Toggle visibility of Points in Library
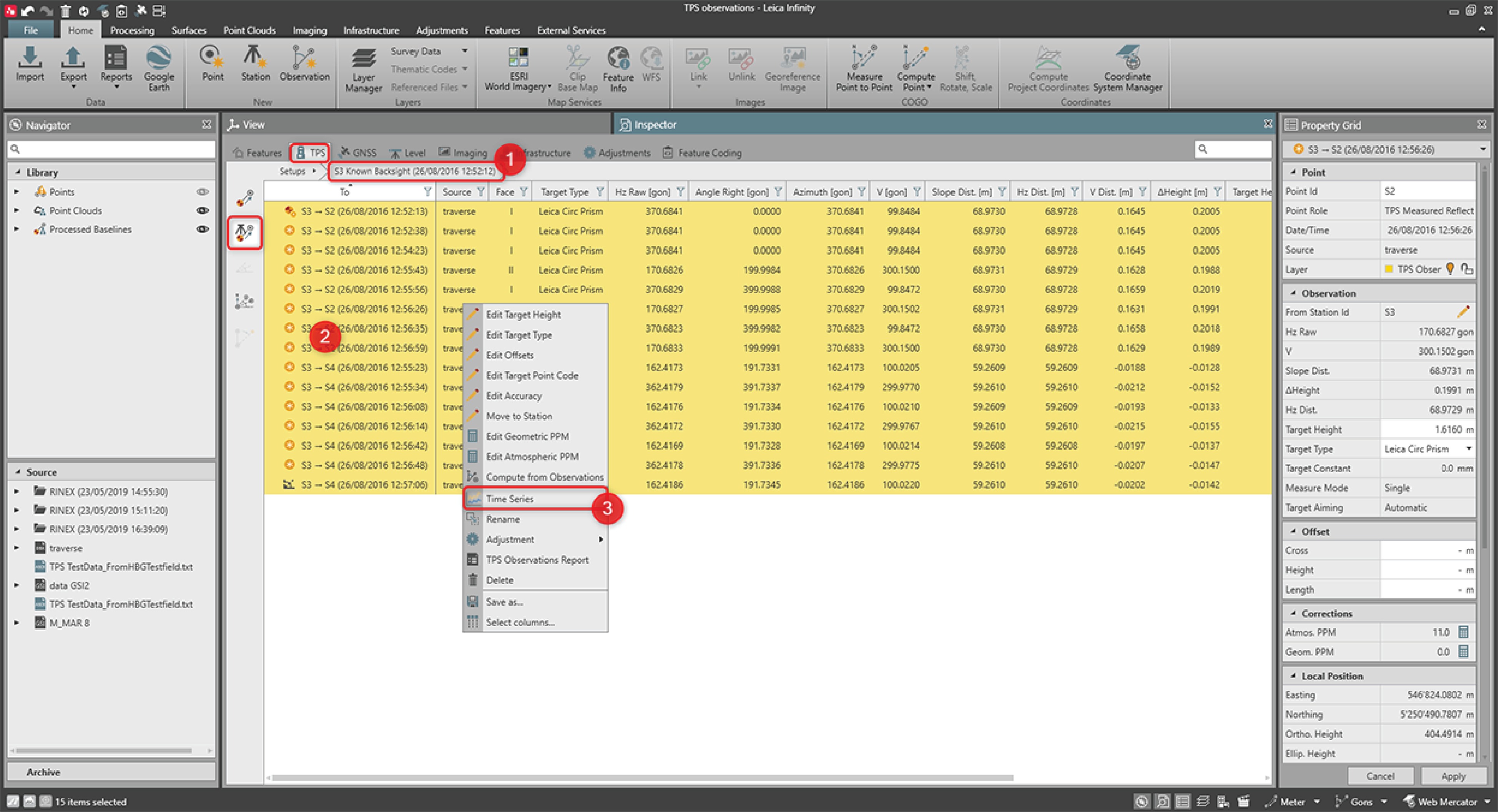1499x812 pixels. tap(202, 191)
